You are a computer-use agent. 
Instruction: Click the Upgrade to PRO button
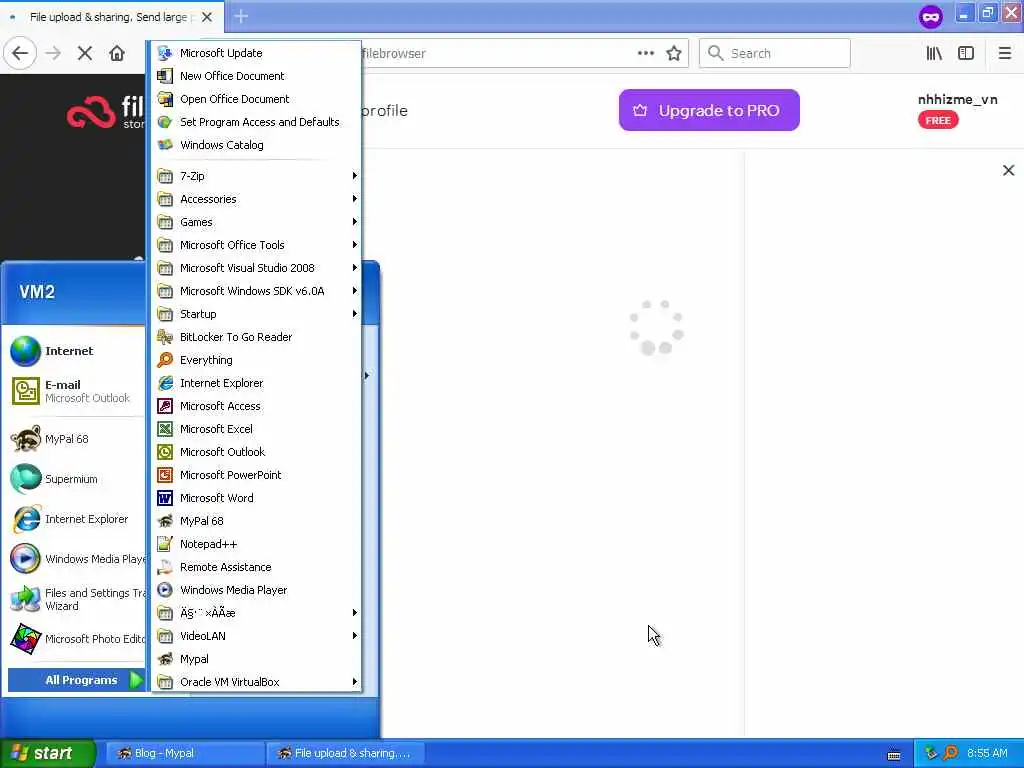point(709,110)
